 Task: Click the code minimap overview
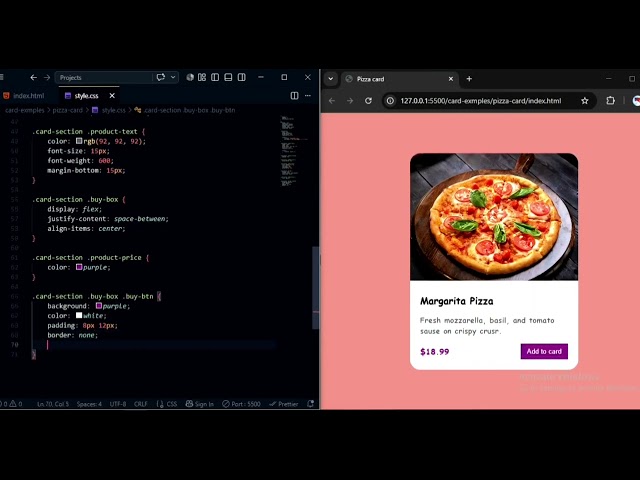pyautogui.click(x=289, y=151)
